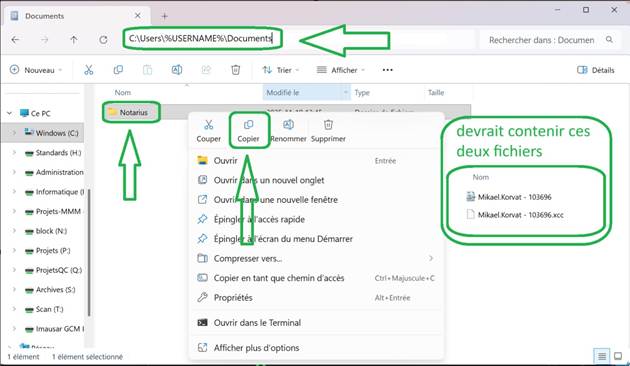This screenshot has width=630, height=366.
Task: Open the Trier sort dropdown
Action: pyautogui.click(x=281, y=70)
